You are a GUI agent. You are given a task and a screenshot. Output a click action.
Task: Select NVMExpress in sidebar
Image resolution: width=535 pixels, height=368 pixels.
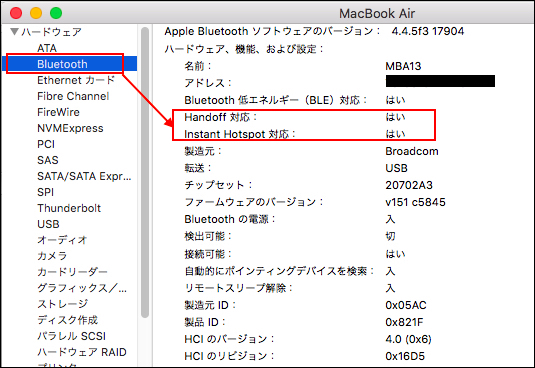(70, 128)
